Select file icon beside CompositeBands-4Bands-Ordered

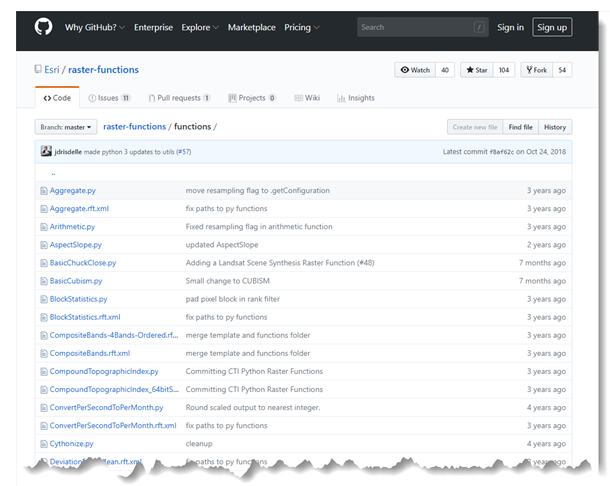click(x=44, y=335)
